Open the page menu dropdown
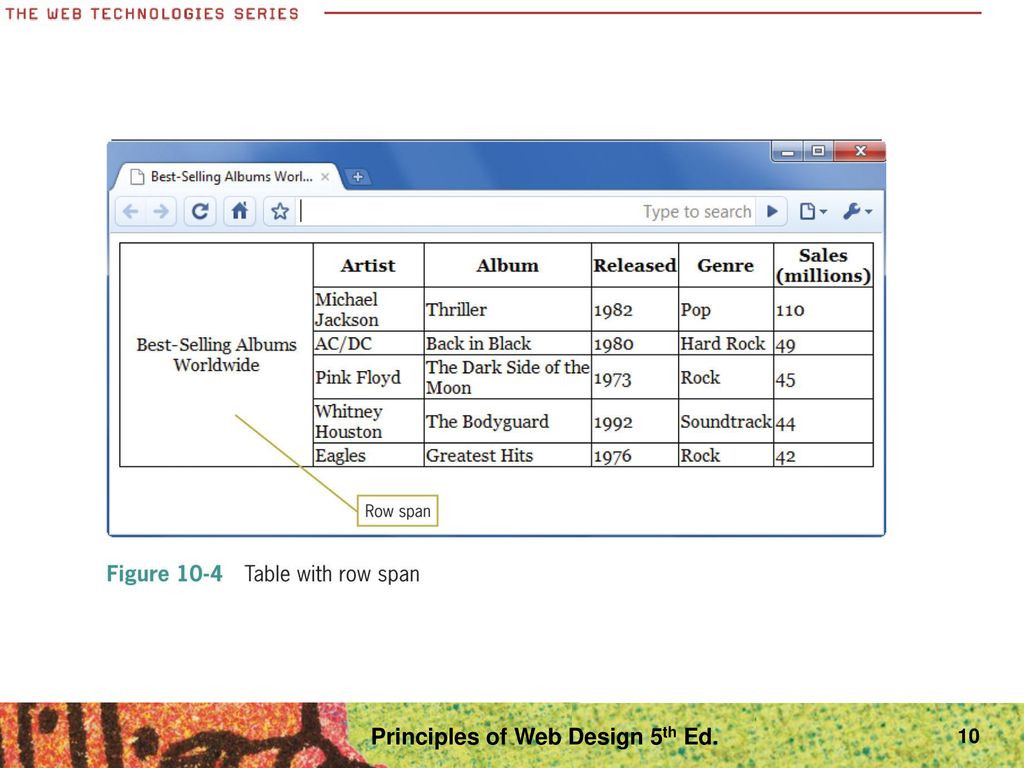The width and height of the screenshot is (1024, 768). point(812,212)
